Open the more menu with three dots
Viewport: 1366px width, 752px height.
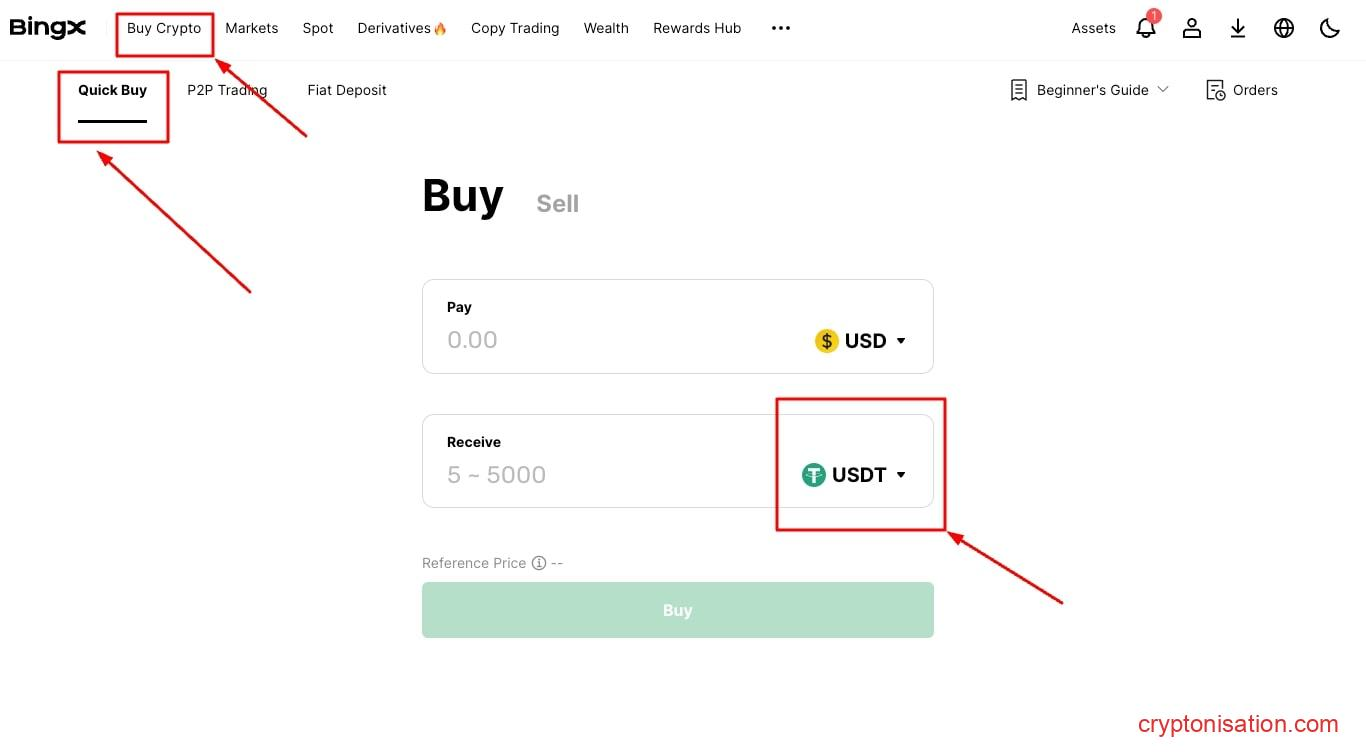click(x=780, y=28)
